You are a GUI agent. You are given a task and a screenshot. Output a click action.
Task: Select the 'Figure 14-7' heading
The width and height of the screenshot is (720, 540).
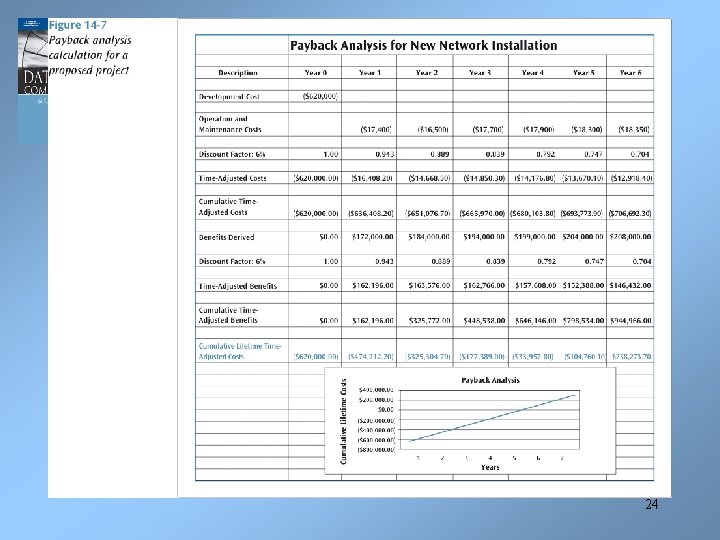[78, 25]
